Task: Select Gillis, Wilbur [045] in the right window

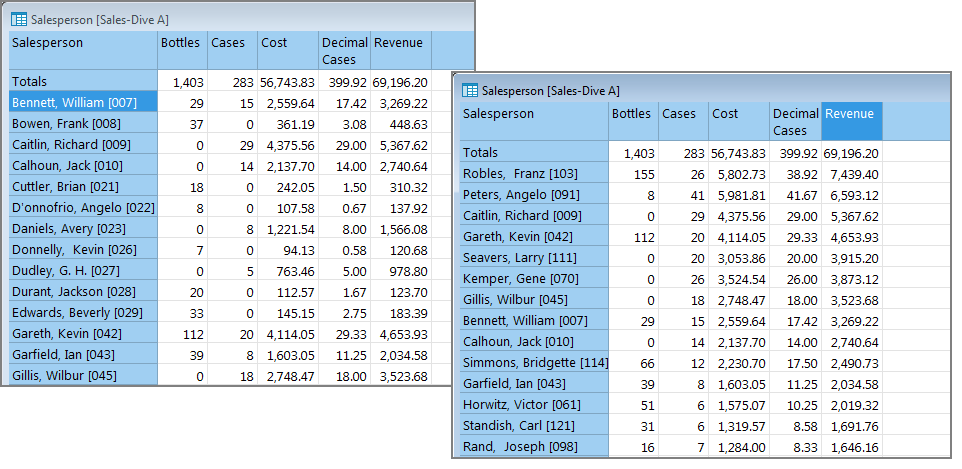Action: [534, 300]
